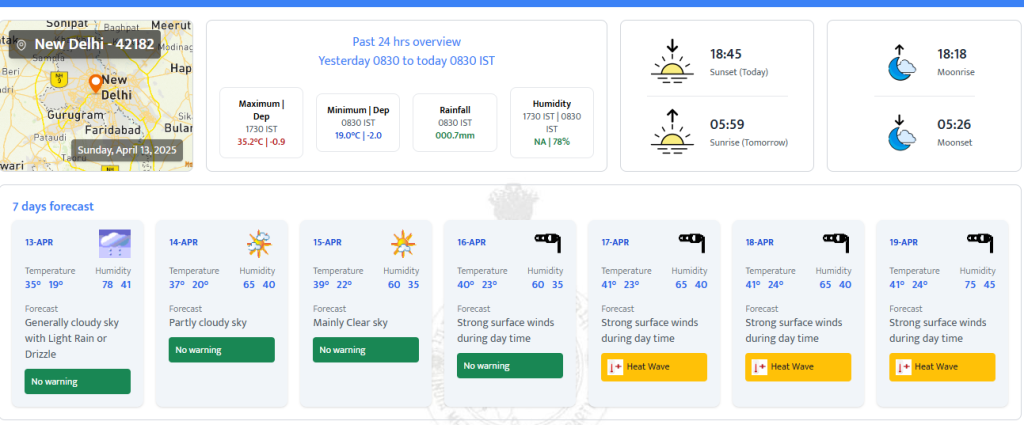Click the 19-APR windsock icon
Viewport: 1024px width, 425px height.
coord(980,241)
